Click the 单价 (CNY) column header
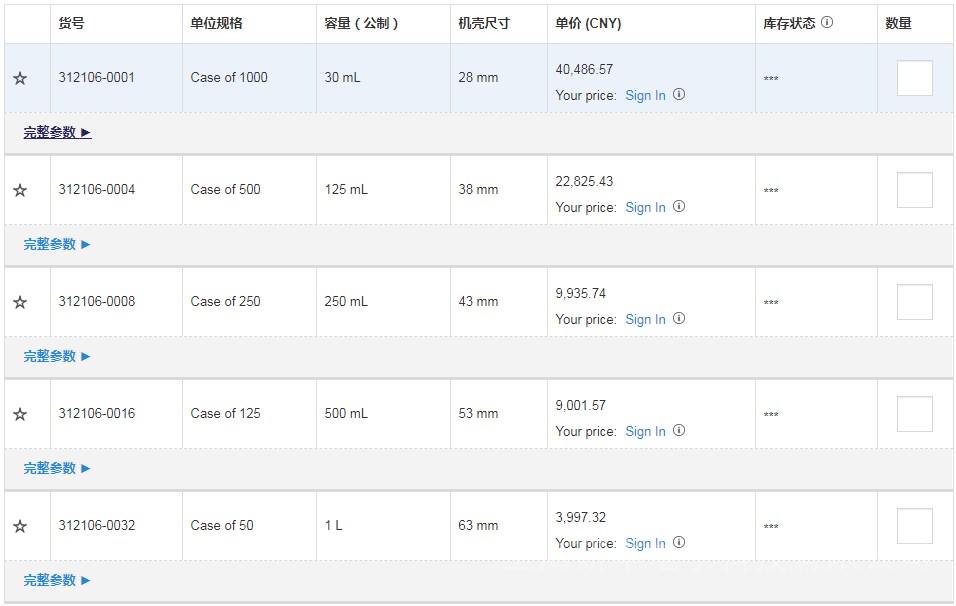This screenshot has width=956, height=606. (588, 23)
